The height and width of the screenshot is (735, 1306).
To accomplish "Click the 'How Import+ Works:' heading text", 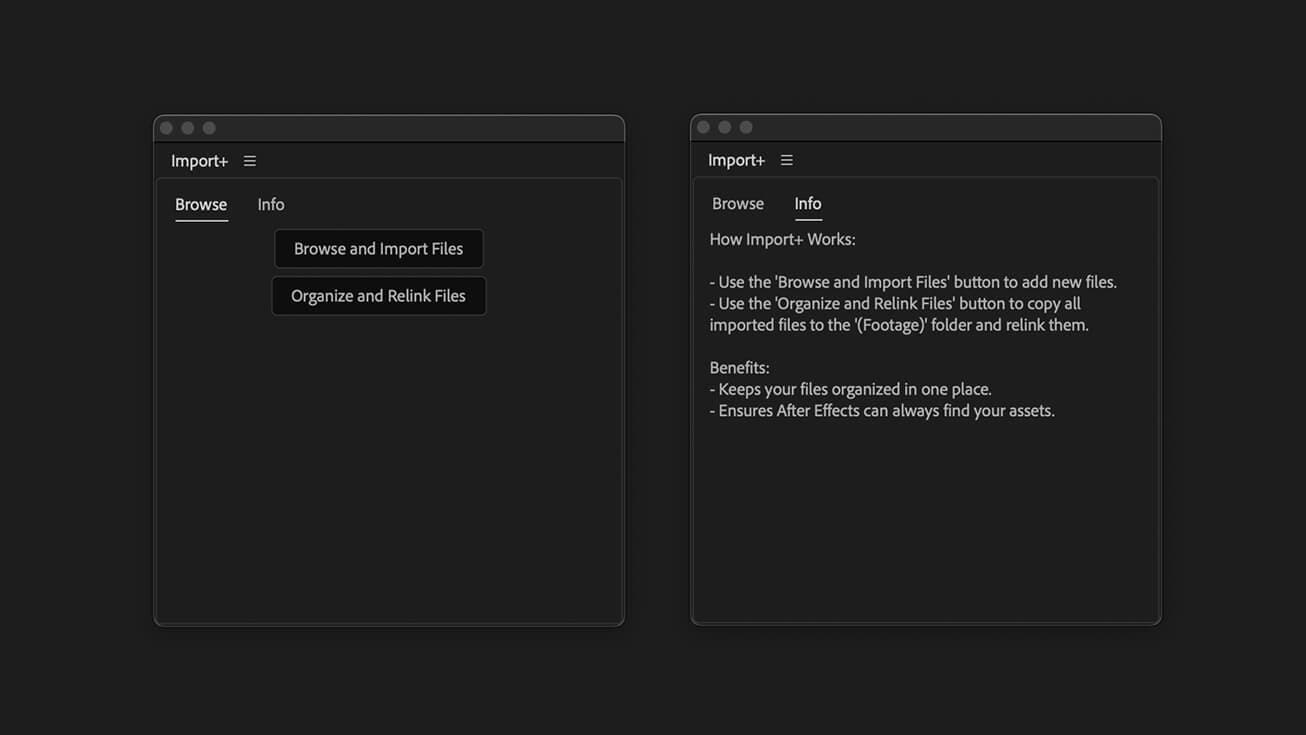I will coord(782,238).
